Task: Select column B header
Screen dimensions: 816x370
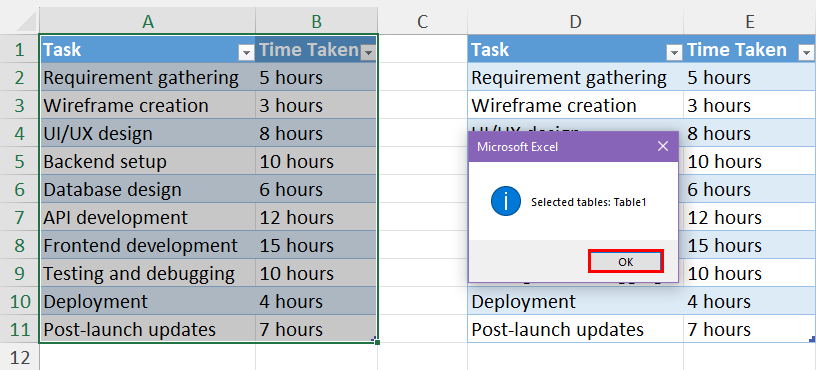Action: [316, 21]
